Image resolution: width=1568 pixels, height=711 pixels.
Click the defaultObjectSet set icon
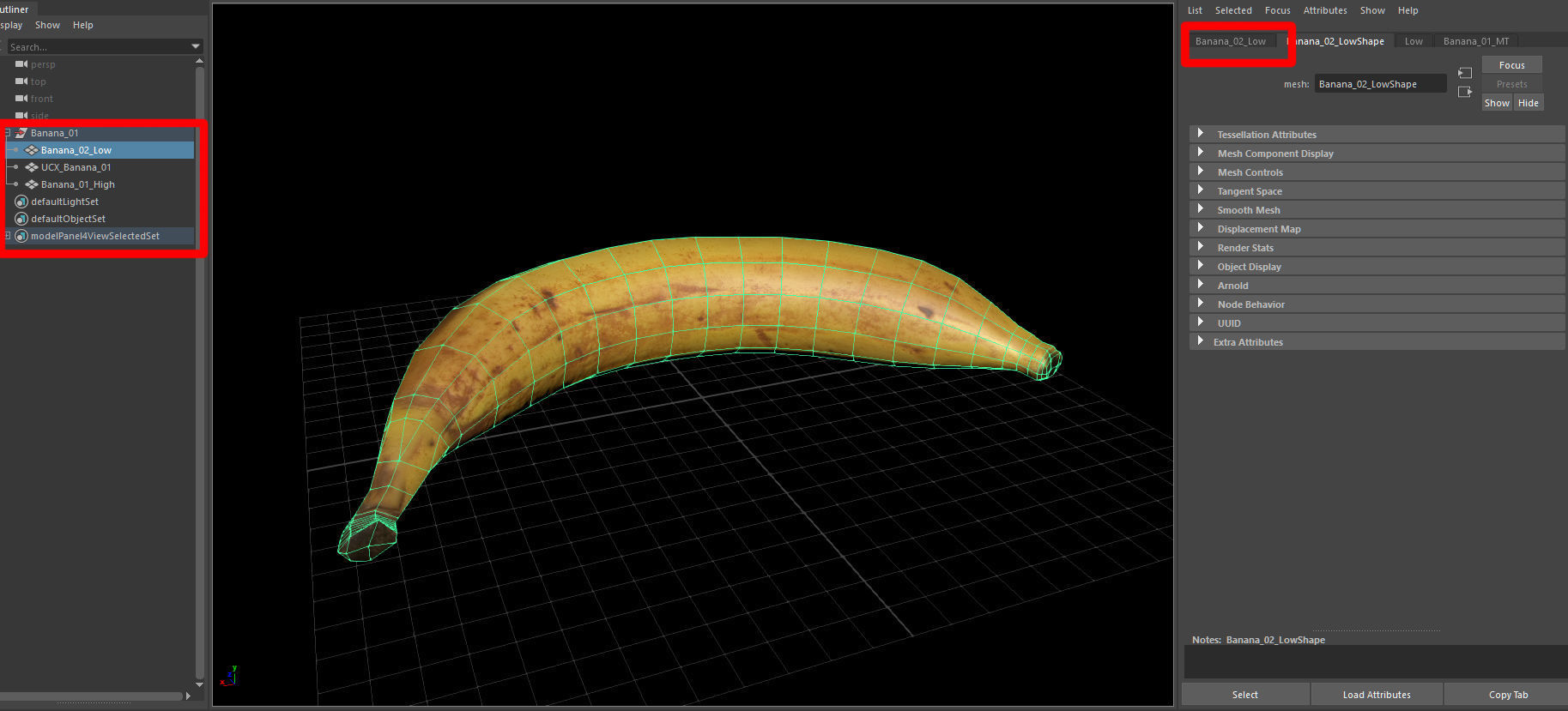click(x=21, y=219)
